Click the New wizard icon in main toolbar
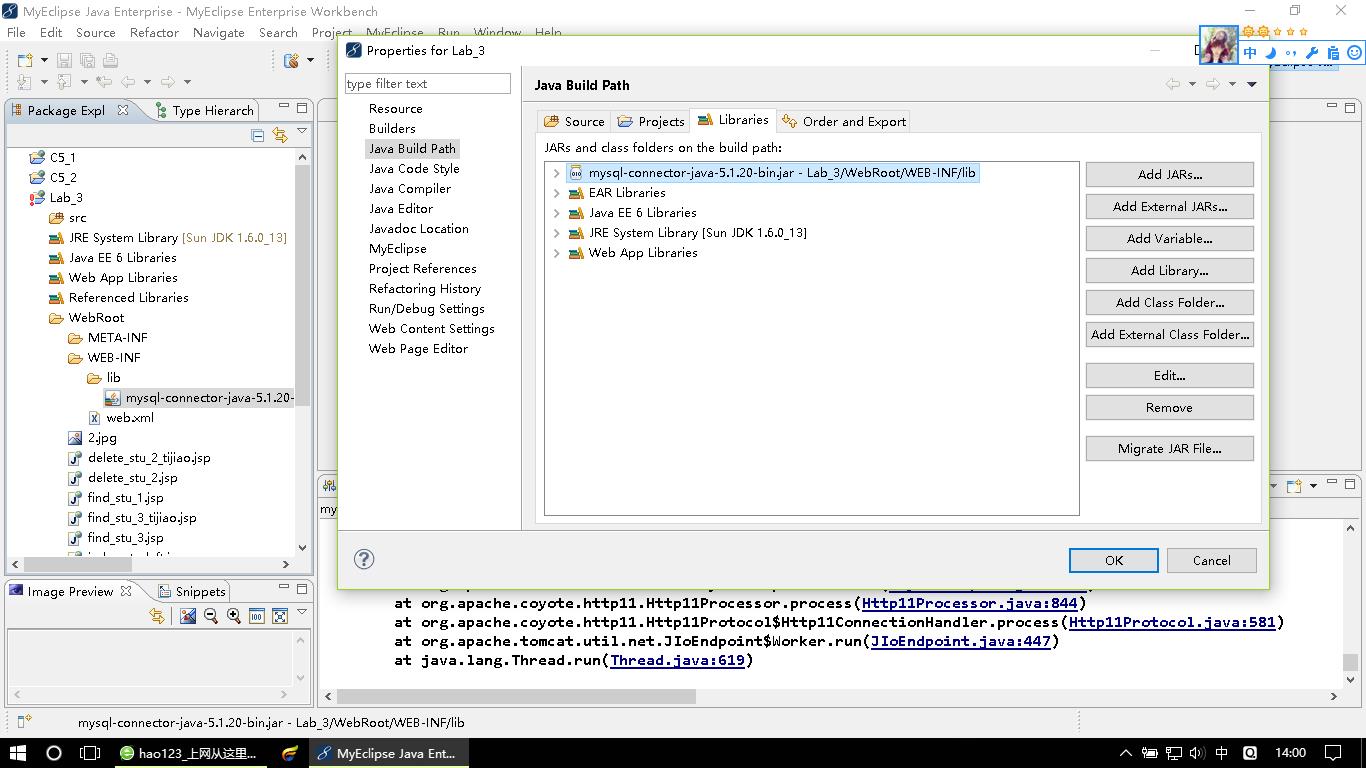The width and height of the screenshot is (1366, 768). [25, 60]
